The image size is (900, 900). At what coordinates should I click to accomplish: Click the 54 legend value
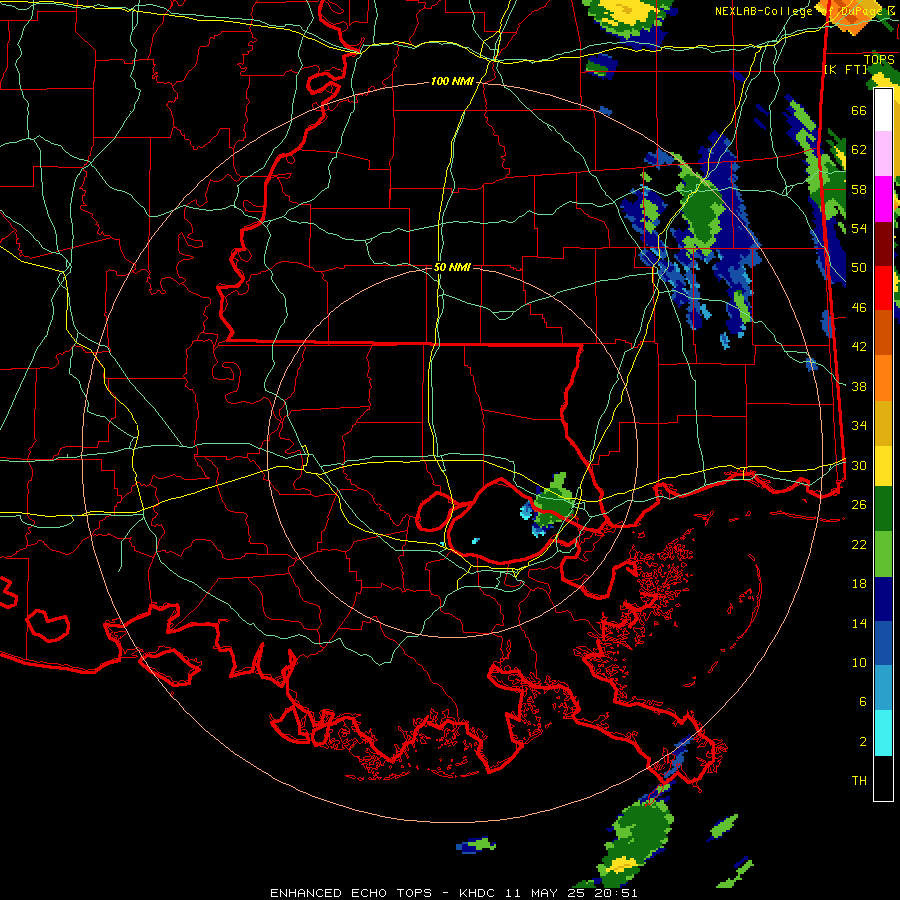coord(859,228)
